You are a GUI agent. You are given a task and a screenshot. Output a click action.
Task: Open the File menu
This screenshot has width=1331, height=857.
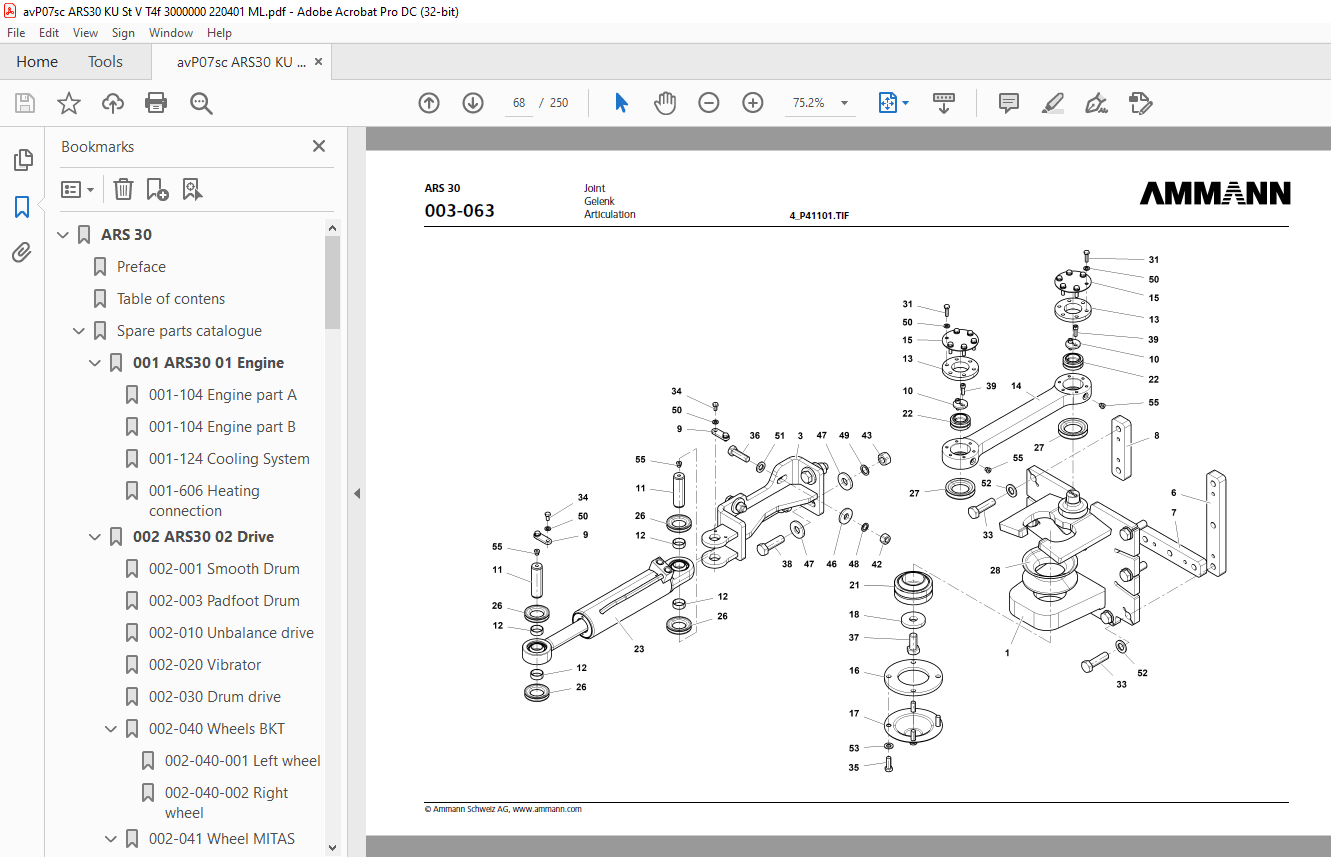point(16,33)
